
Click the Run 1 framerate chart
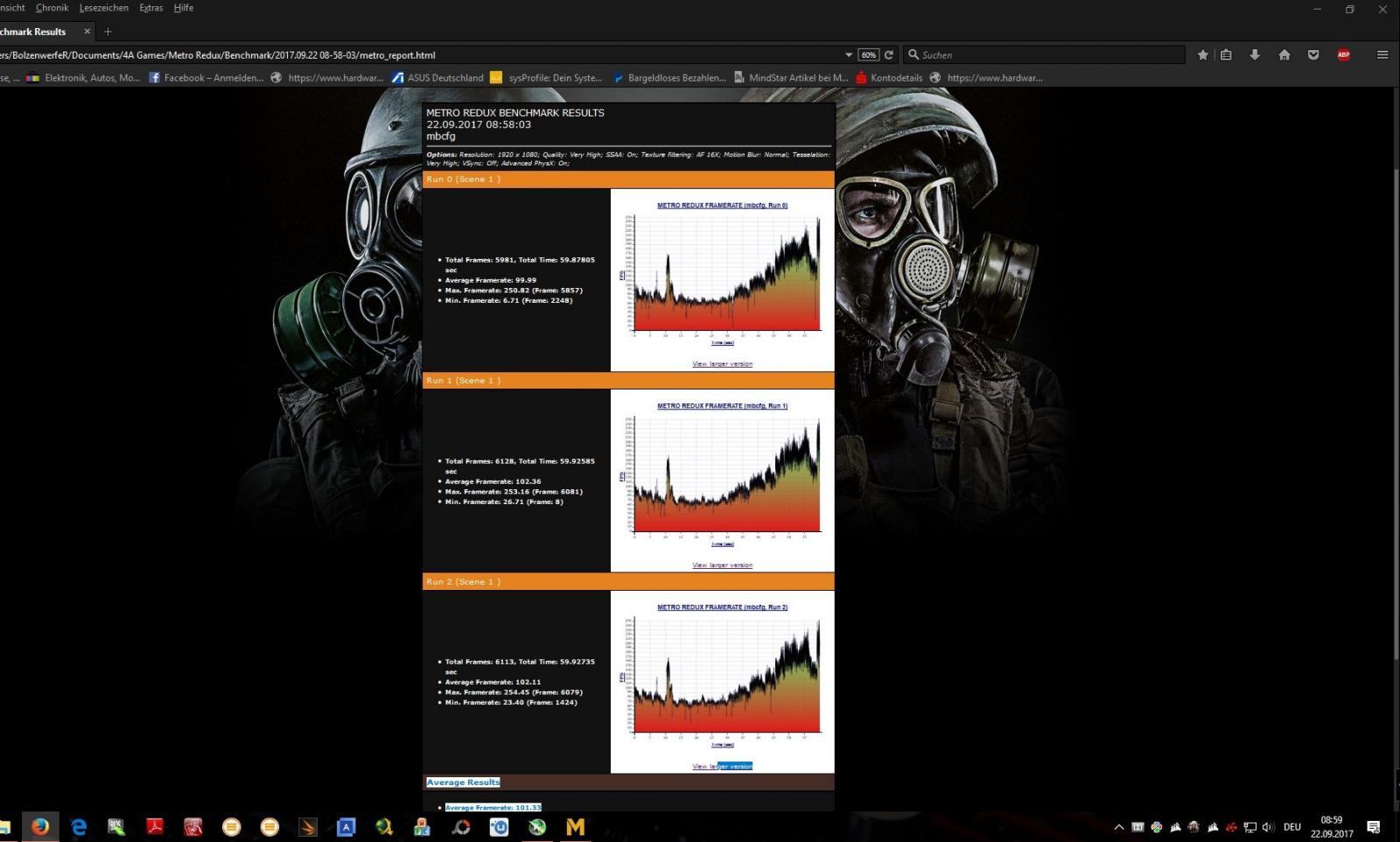point(723,477)
